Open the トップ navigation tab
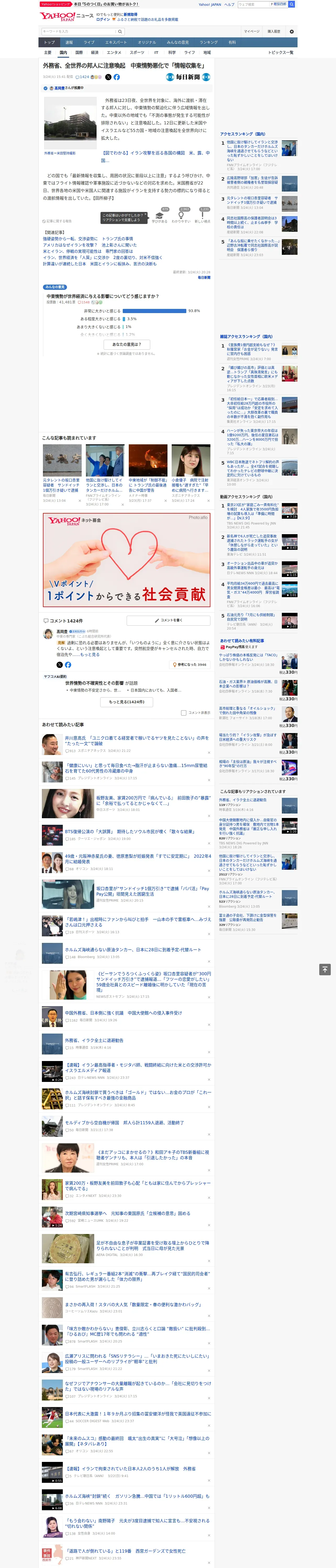 [49, 43]
